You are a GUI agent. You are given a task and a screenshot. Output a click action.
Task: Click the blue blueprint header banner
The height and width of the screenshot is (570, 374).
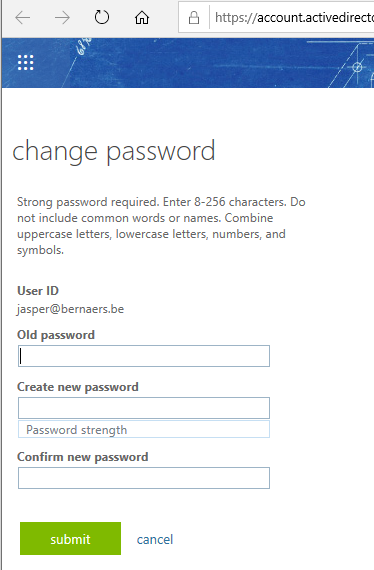tap(188, 63)
